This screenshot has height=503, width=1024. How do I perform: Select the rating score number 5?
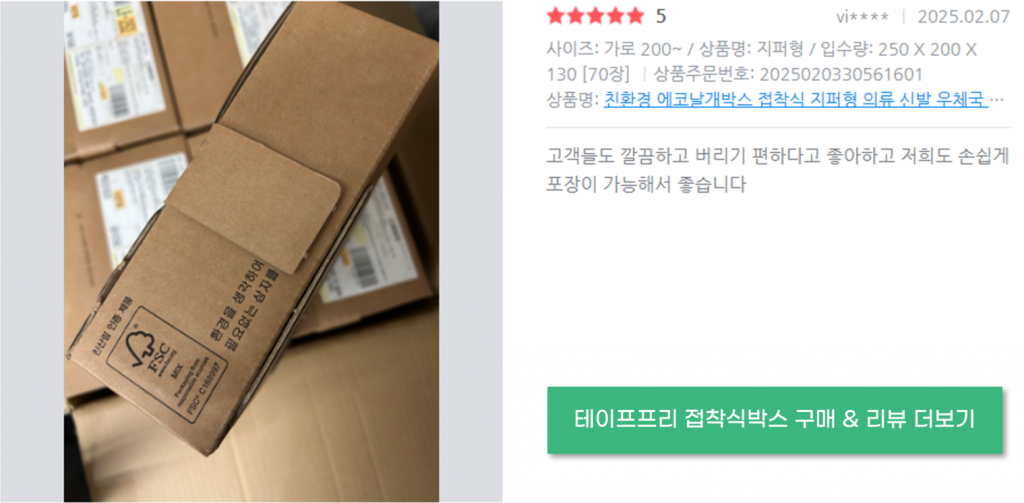point(661,16)
